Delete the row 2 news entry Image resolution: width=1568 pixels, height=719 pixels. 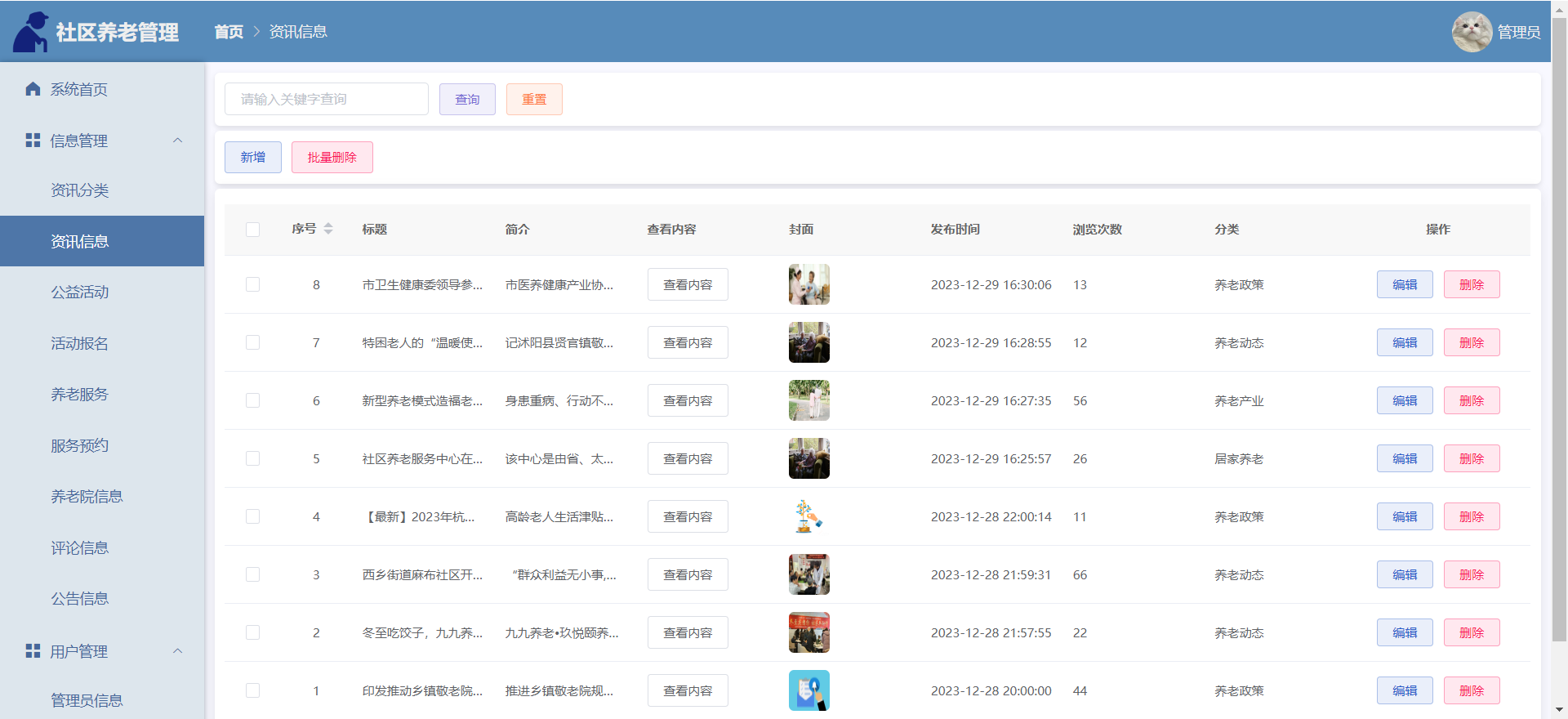1472,632
